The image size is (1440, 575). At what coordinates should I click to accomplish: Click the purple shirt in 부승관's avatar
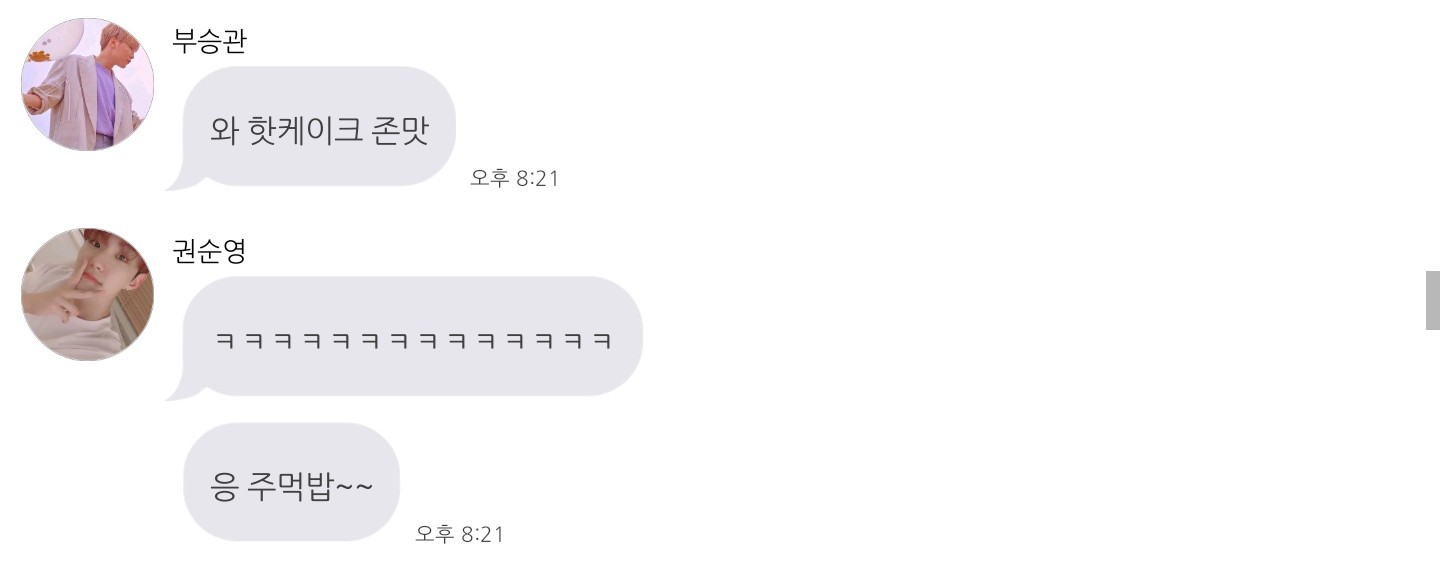105,100
